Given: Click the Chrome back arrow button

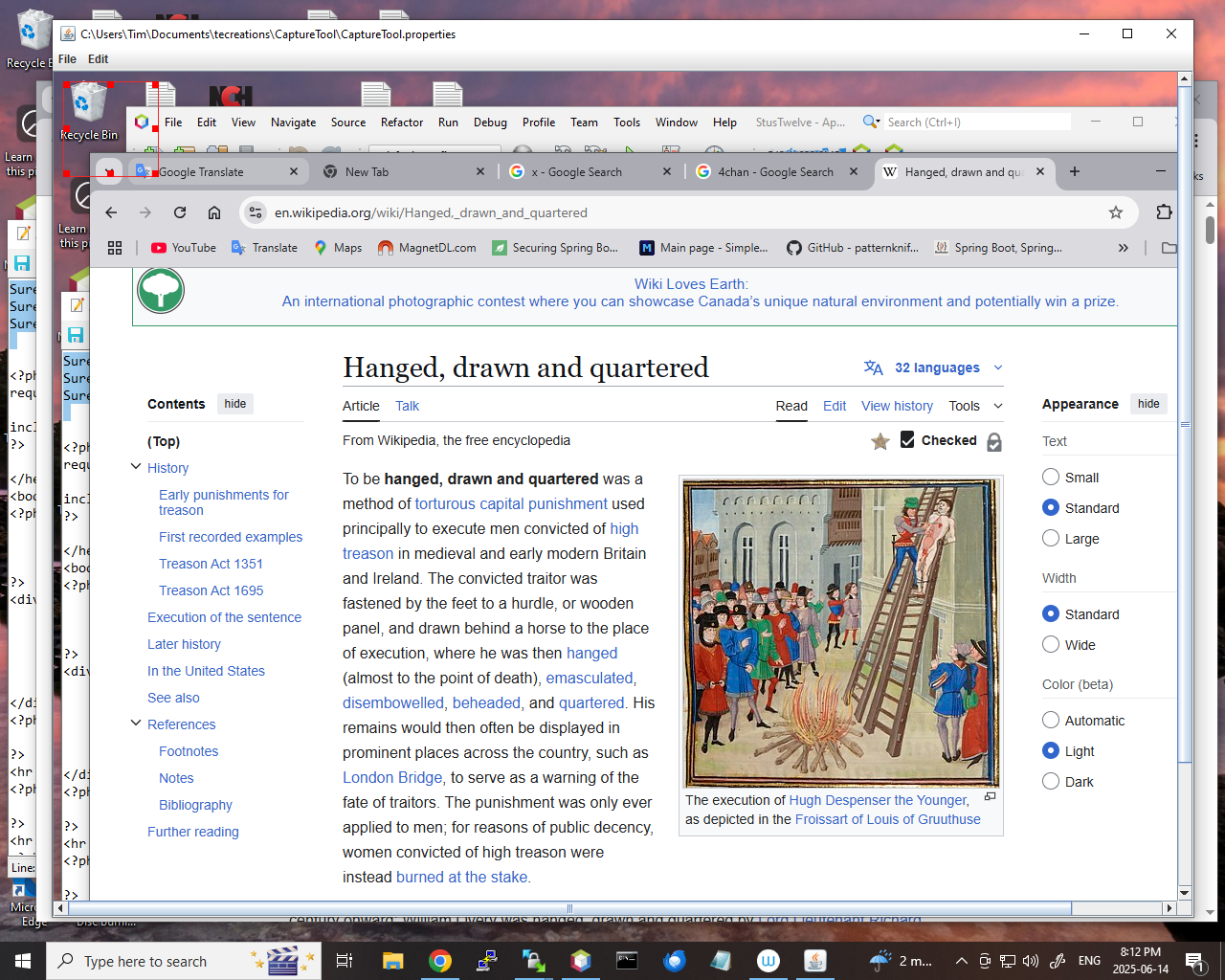Looking at the screenshot, I should tap(111, 212).
